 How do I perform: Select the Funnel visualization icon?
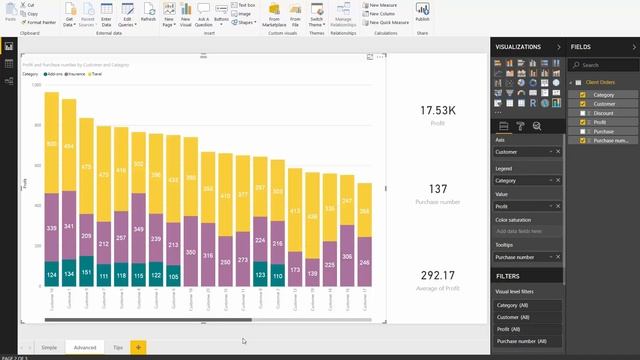pyautogui.click(x=509, y=93)
